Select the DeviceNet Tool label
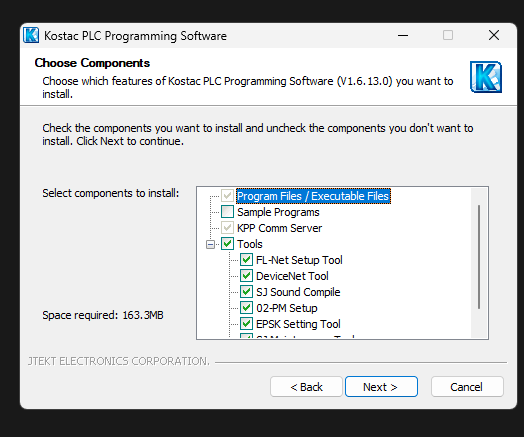Image resolution: width=524 pixels, height=437 pixels. tap(292, 276)
